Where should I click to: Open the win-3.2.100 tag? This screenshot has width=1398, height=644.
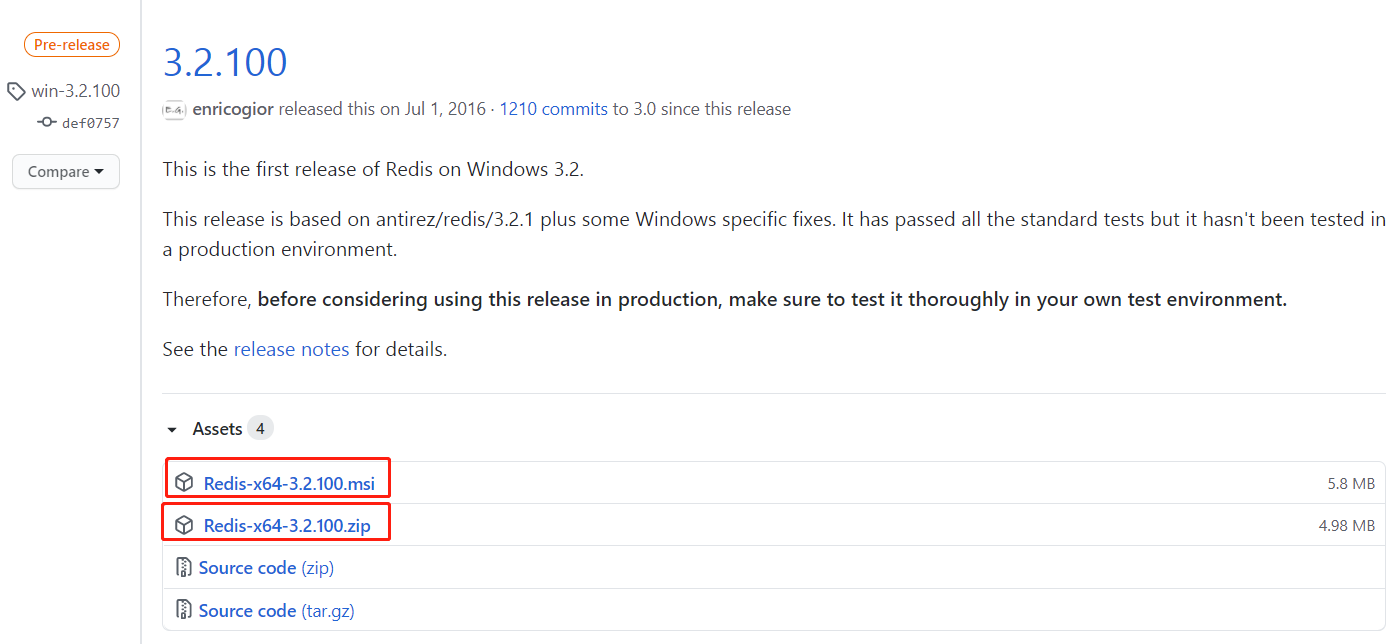pos(75,91)
